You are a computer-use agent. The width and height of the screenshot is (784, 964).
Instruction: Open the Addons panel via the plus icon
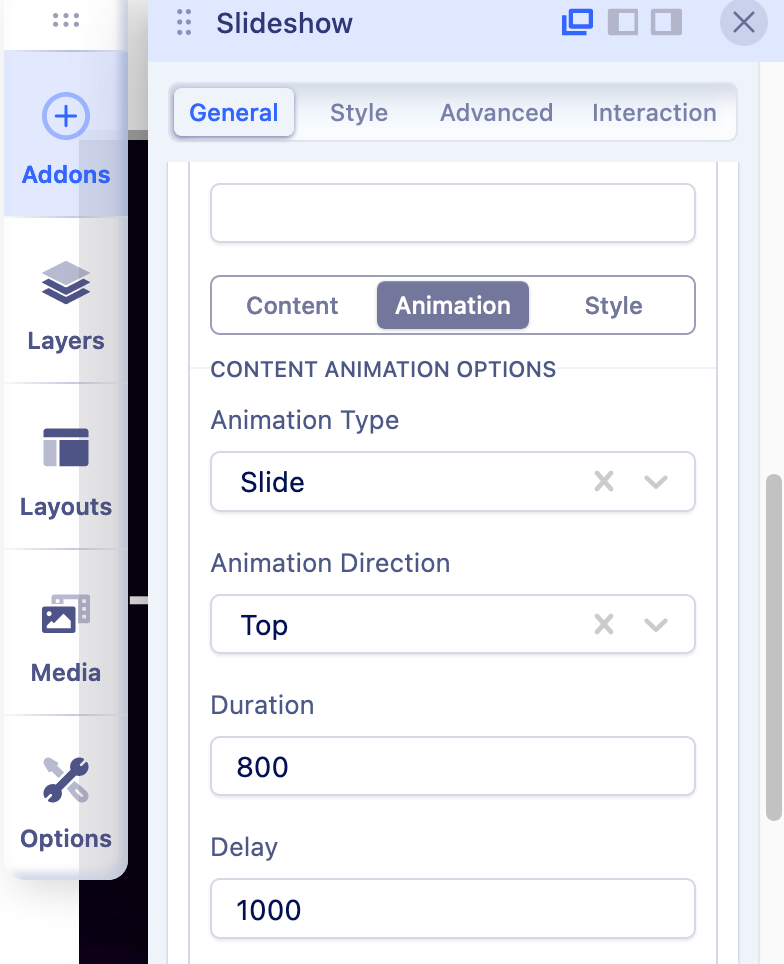pyautogui.click(x=65, y=115)
